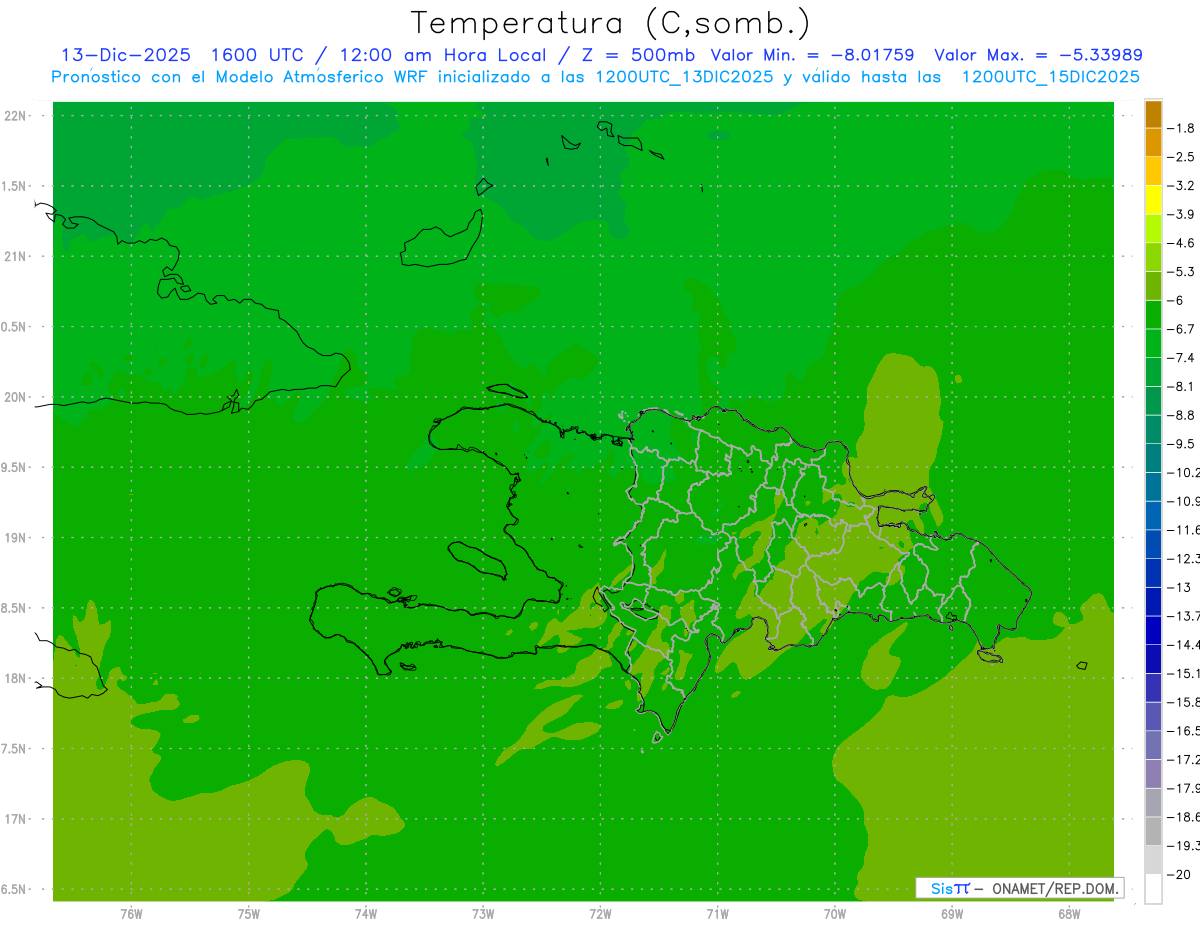Select the blue colorbar segment between -13 and -13.7

click(x=1153, y=602)
